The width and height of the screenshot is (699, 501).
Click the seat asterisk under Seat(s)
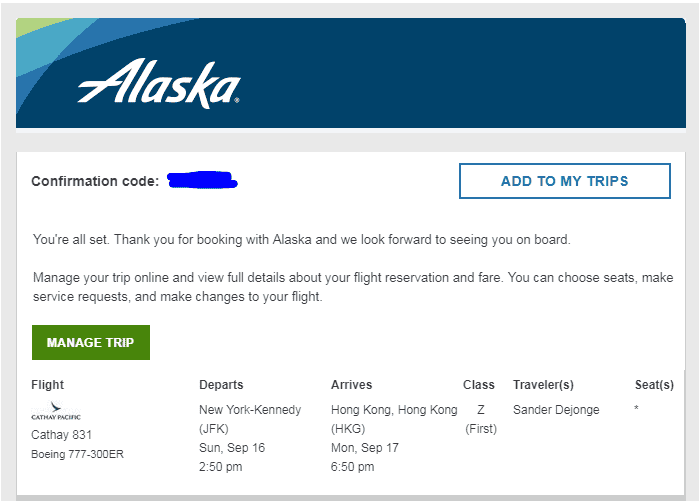pos(637,410)
